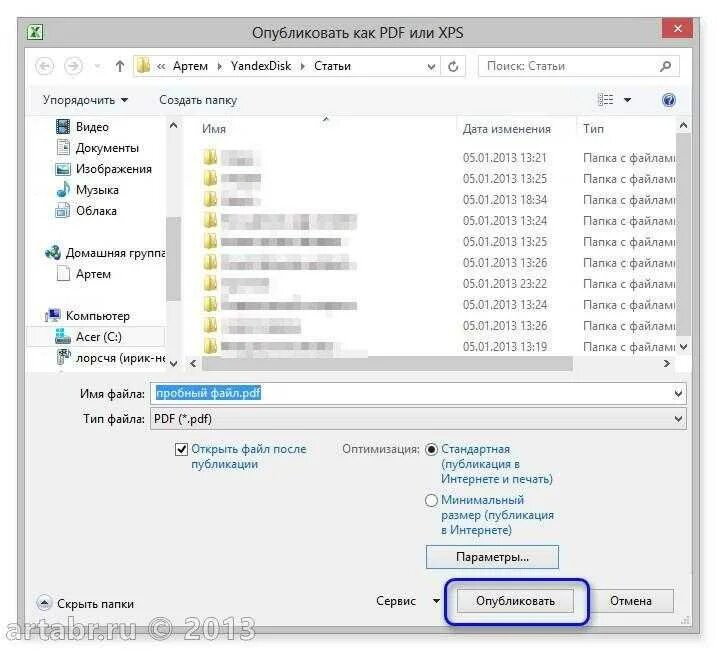Open the Сервис dropdown menu
The width and height of the screenshot is (717, 651).
click(408, 601)
